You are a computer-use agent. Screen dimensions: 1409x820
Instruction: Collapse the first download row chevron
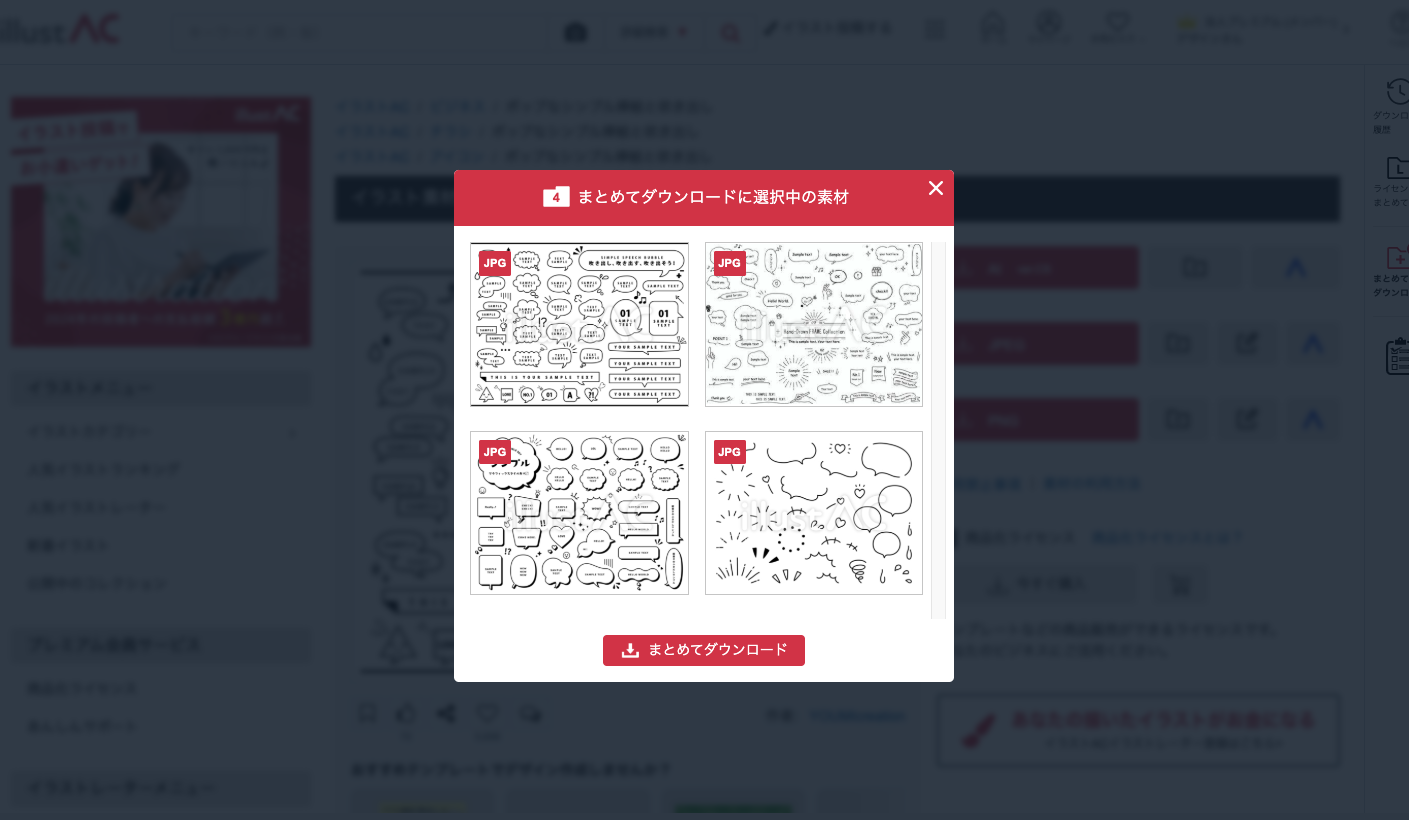pos(1295,268)
